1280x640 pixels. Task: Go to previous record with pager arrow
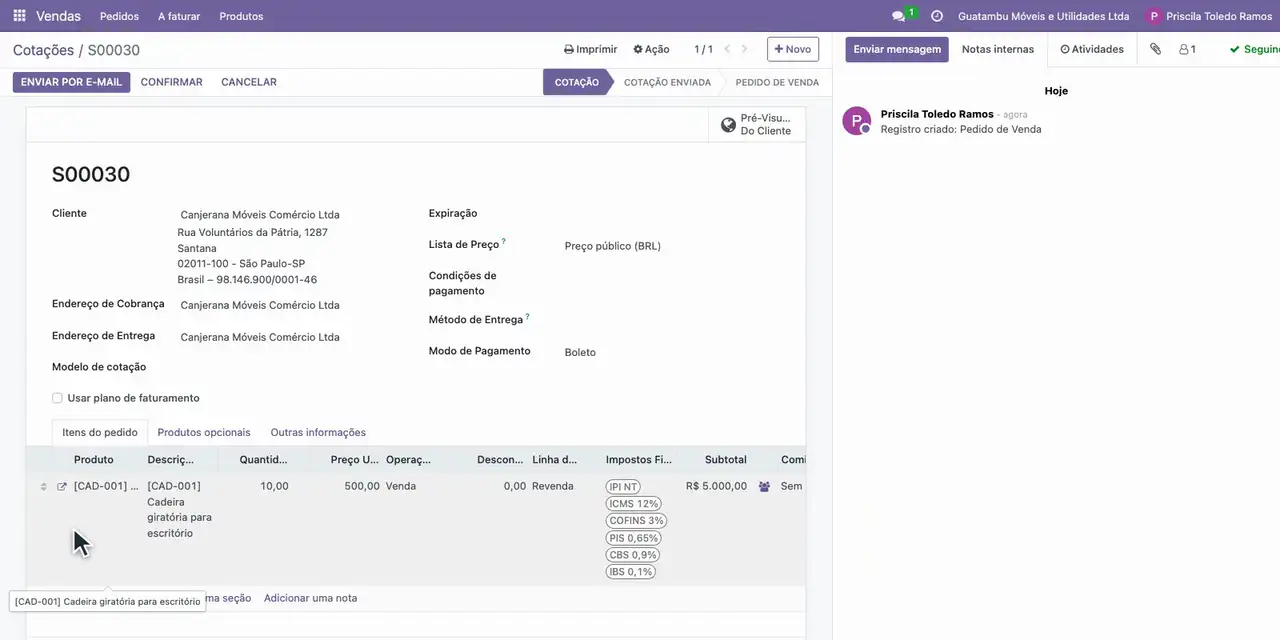point(727,49)
